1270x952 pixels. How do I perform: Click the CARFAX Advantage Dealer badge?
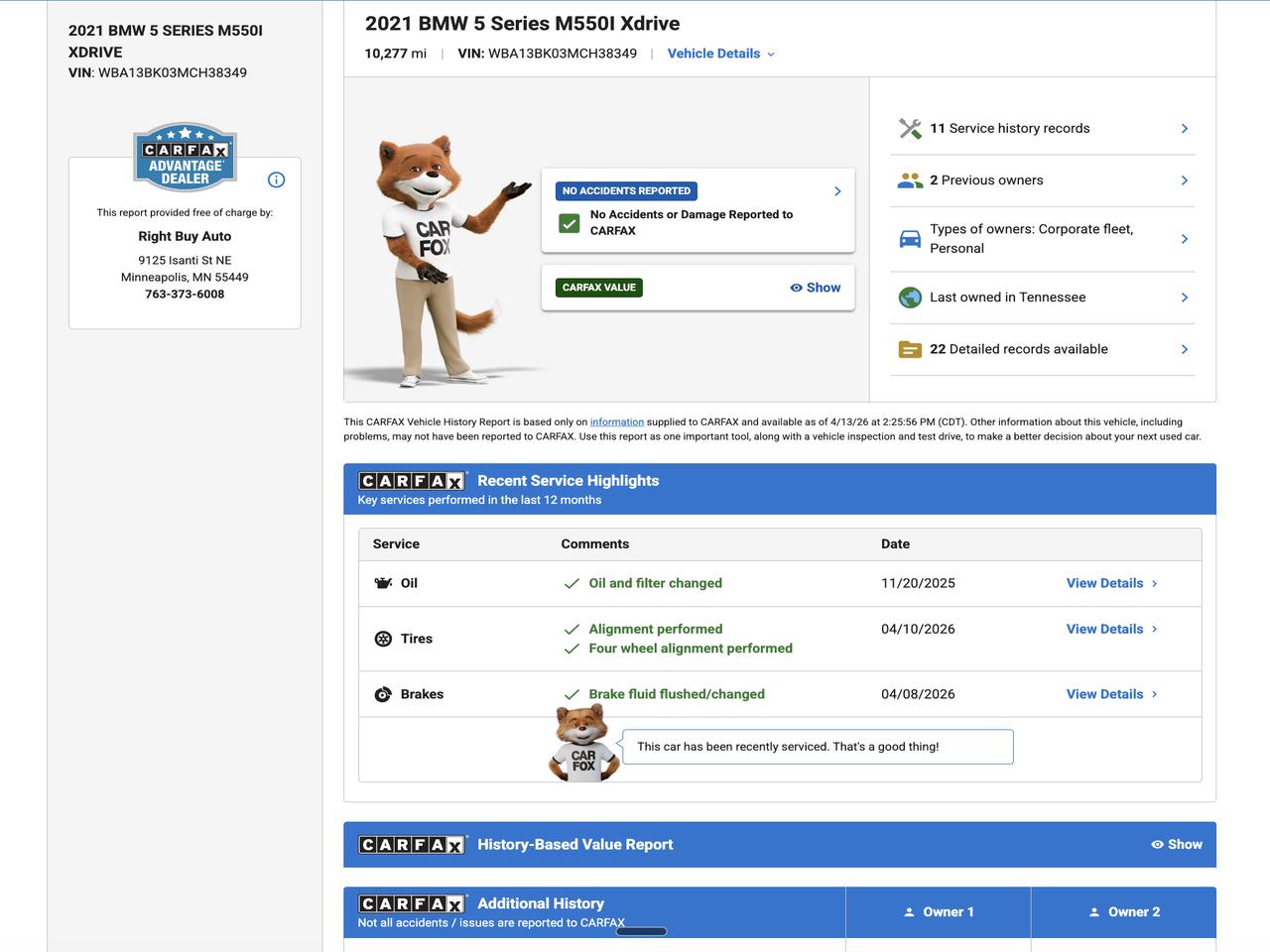point(186,159)
